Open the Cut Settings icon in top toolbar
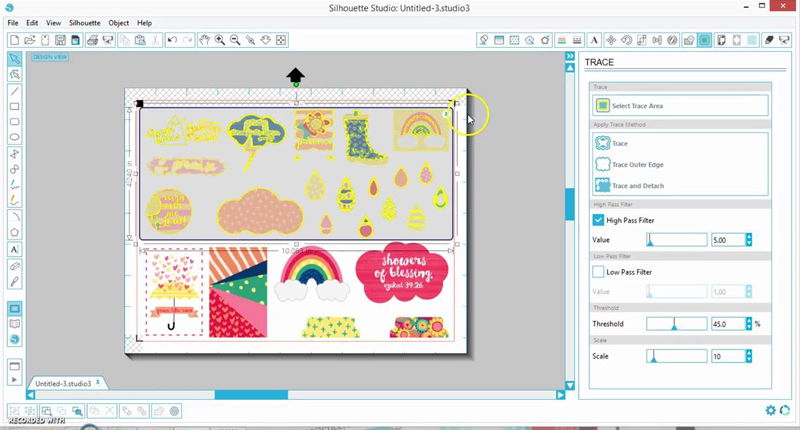The image size is (800, 430). [x=769, y=40]
